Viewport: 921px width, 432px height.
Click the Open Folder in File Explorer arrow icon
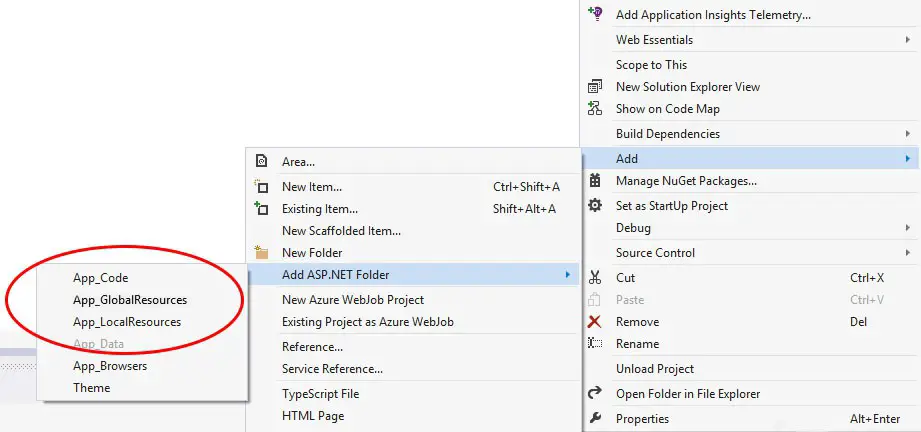pos(595,393)
